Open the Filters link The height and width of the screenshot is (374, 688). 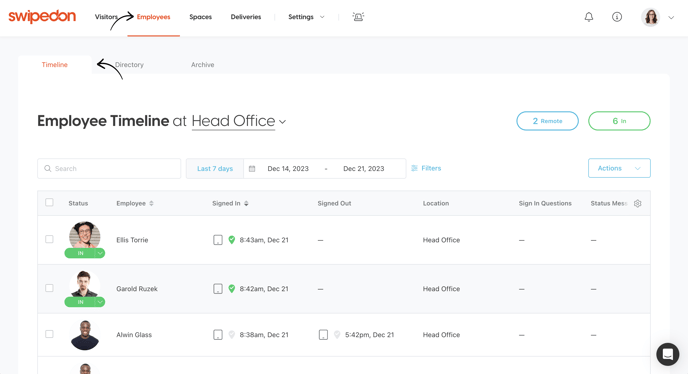click(426, 168)
